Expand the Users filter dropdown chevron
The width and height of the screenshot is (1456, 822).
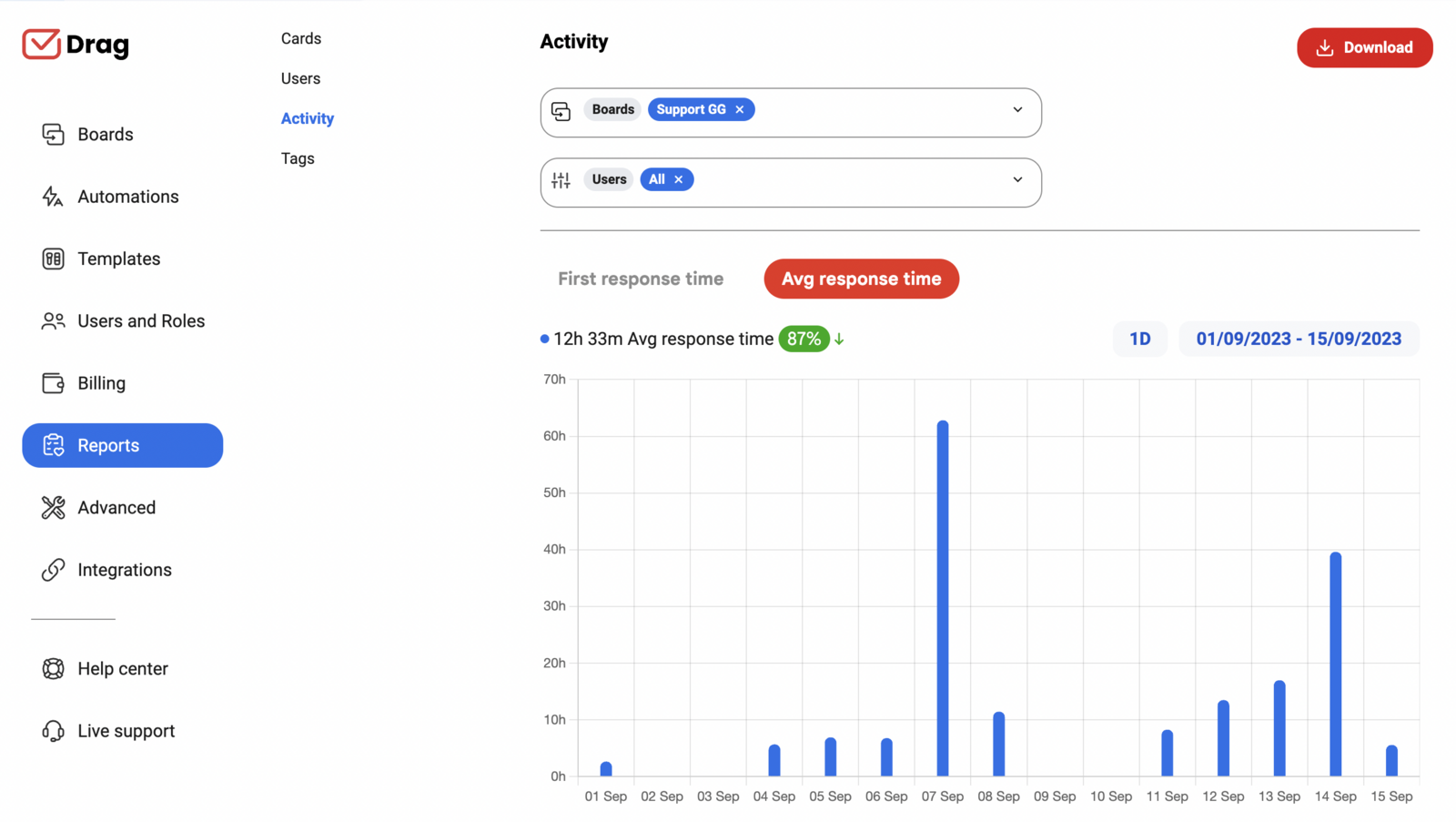(1017, 179)
